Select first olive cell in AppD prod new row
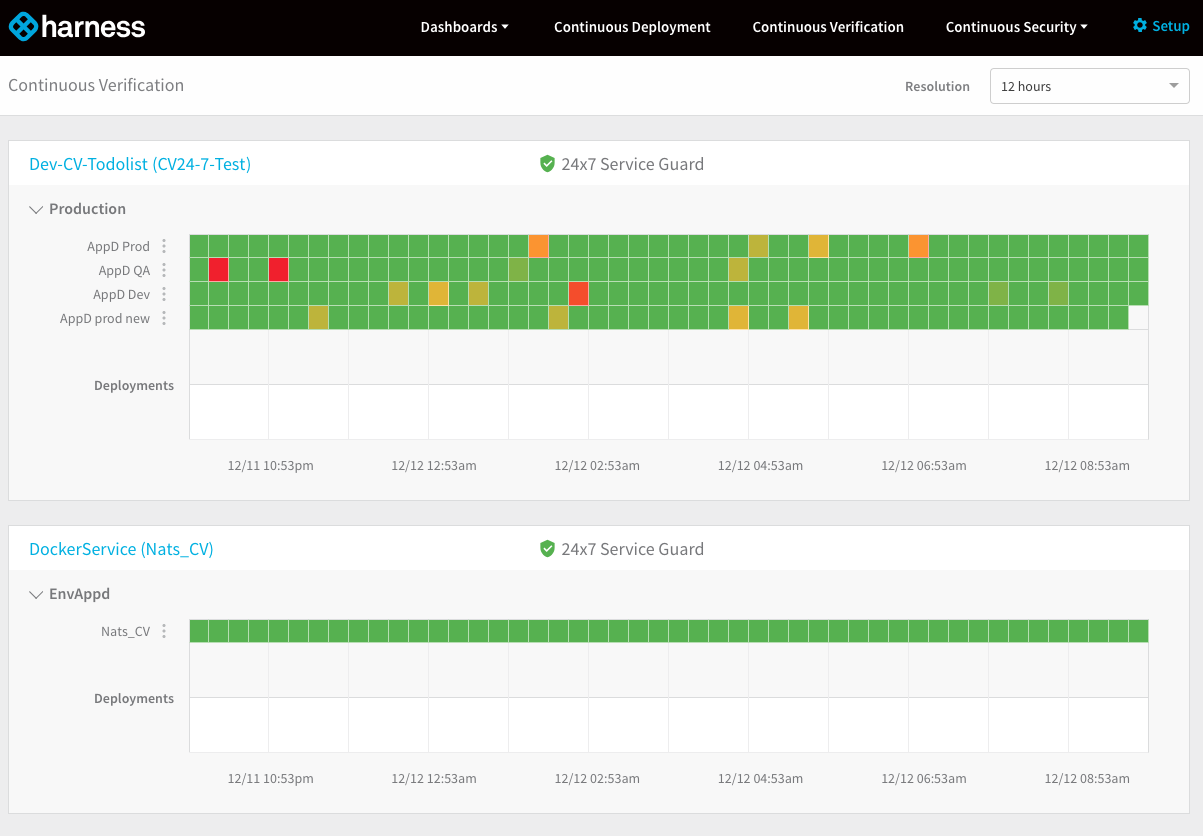This screenshot has width=1203, height=836. [318, 317]
